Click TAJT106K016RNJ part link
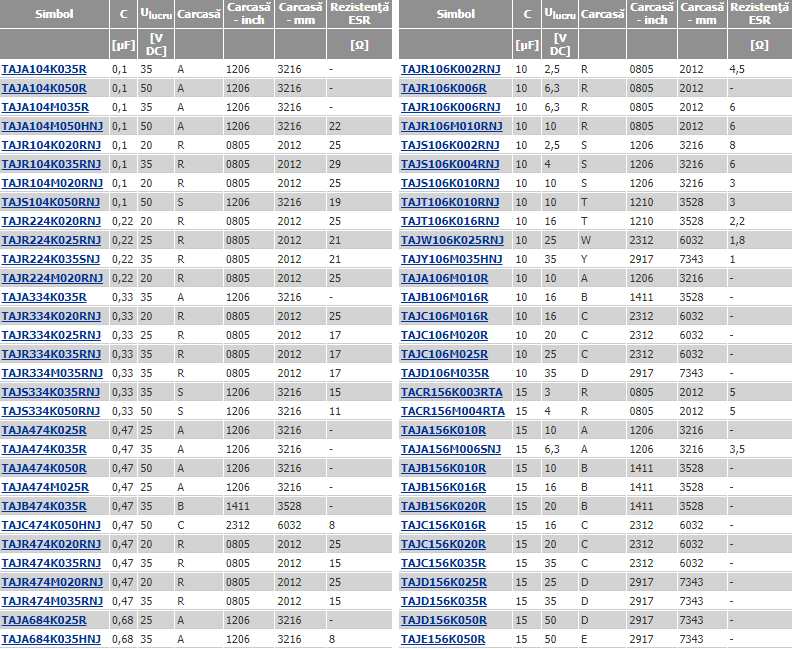This screenshot has width=792, height=649. (x=450, y=221)
